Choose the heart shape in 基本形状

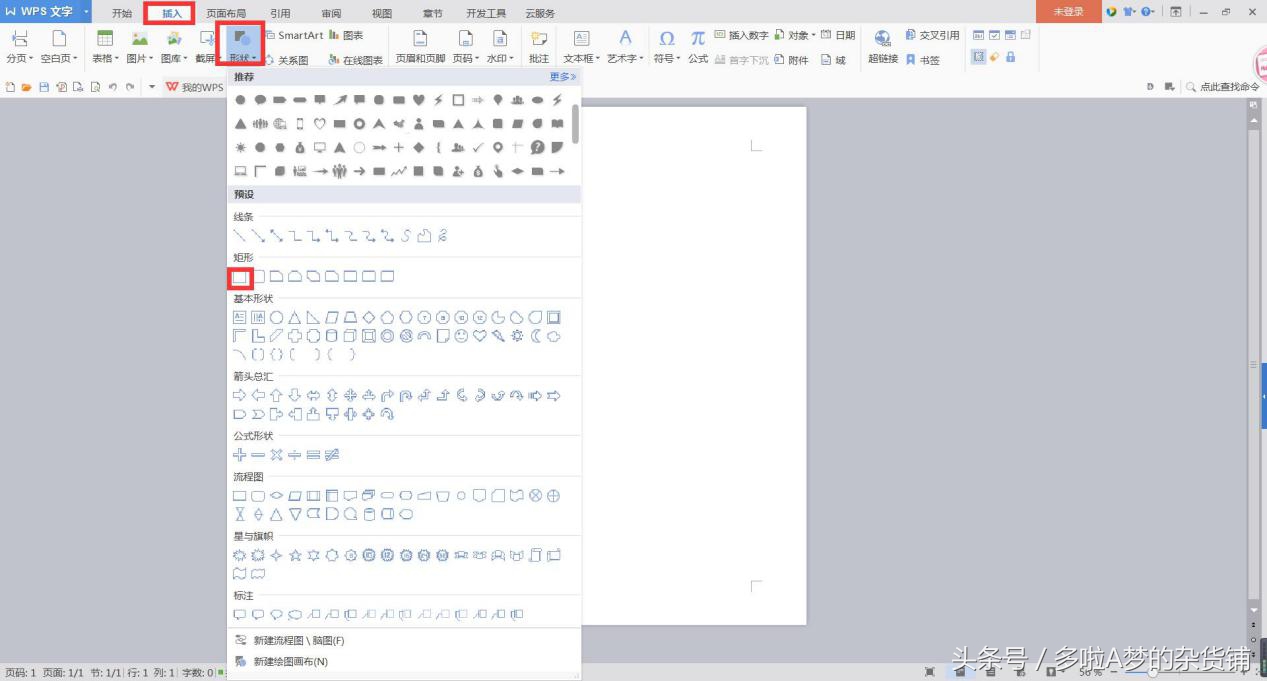(x=480, y=336)
